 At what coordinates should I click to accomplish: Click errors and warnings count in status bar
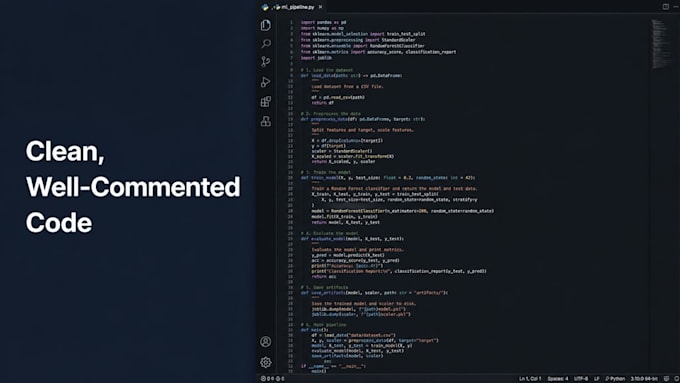[x=273, y=379]
